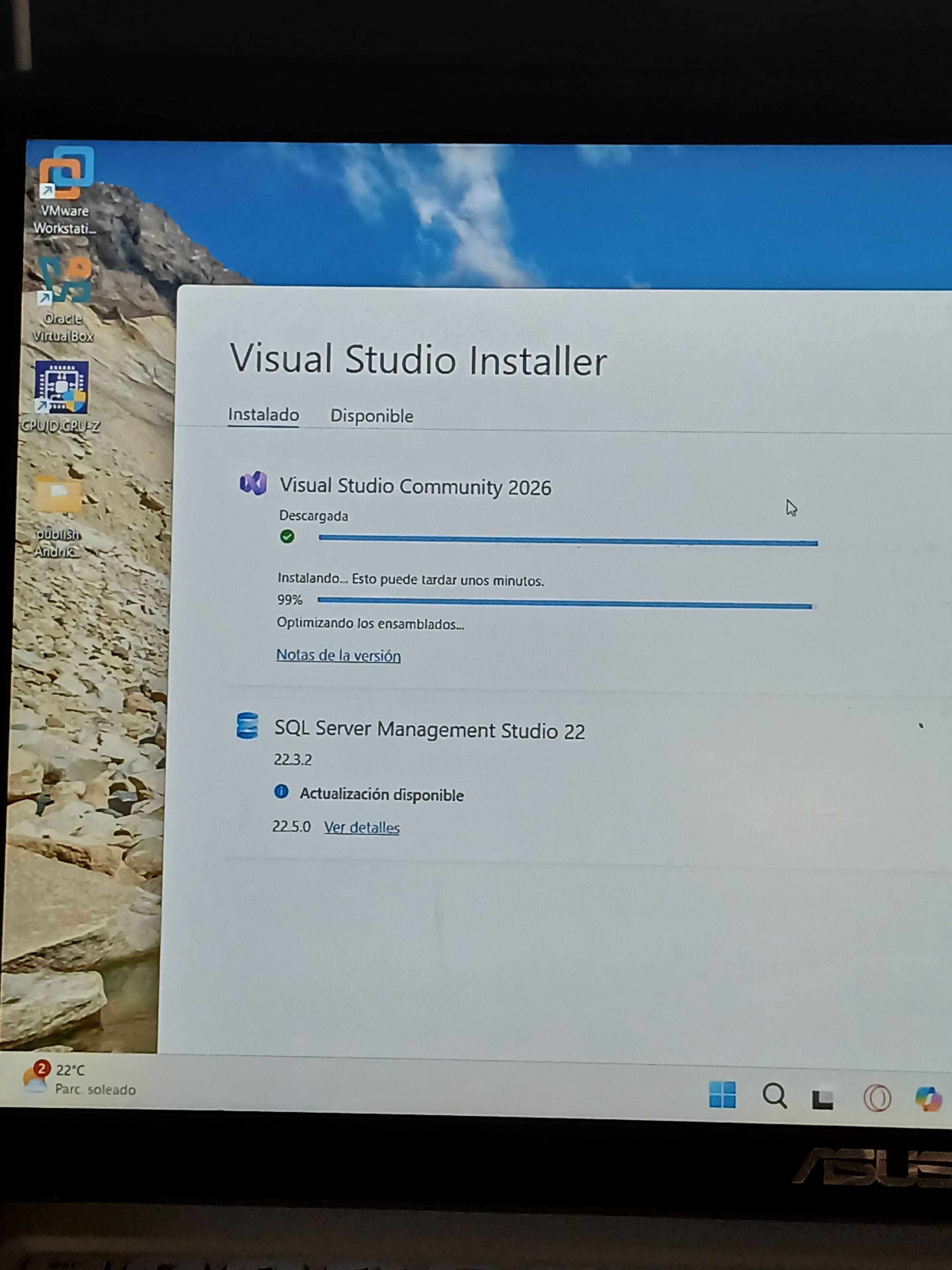Launch Opera browser from the taskbar
This screenshot has width=952, height=1270.
pyautogui.click(x=877, y=1098)
